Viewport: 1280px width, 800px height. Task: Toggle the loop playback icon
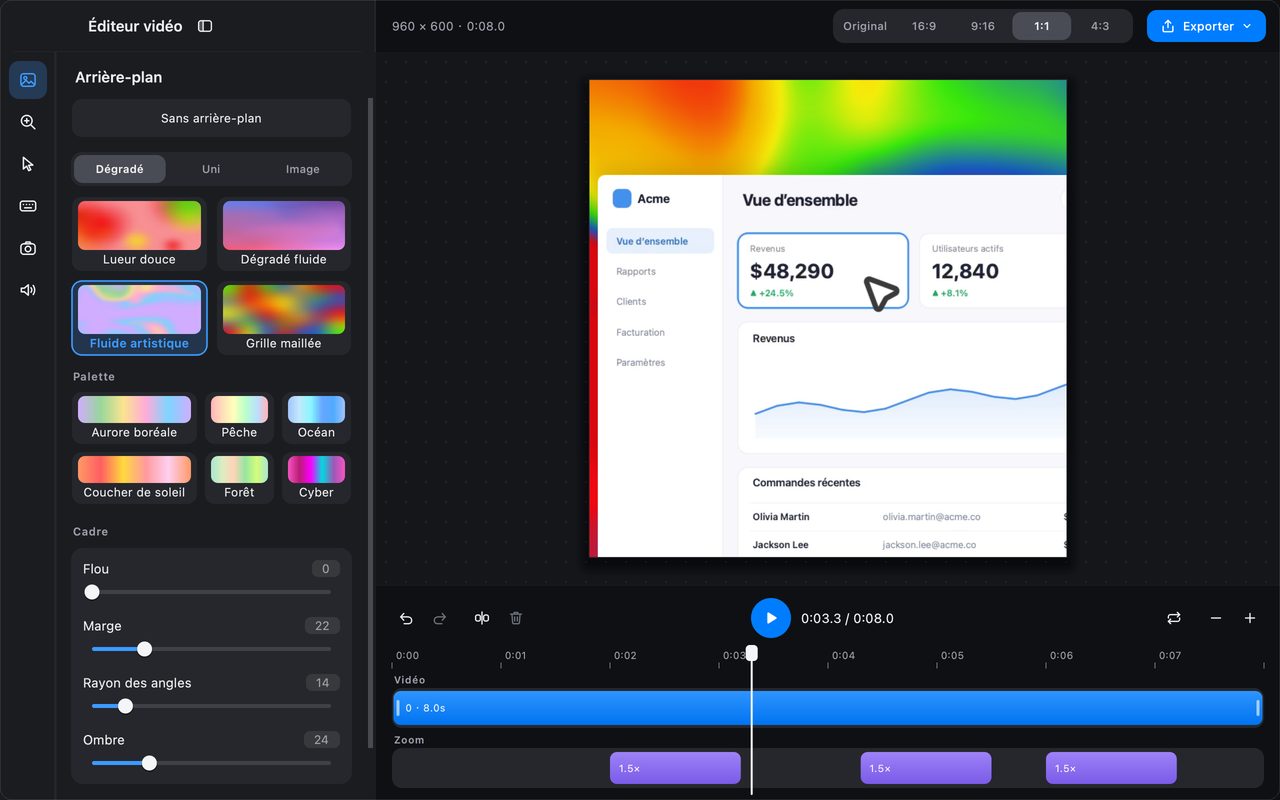click(x=1174, y=618)
